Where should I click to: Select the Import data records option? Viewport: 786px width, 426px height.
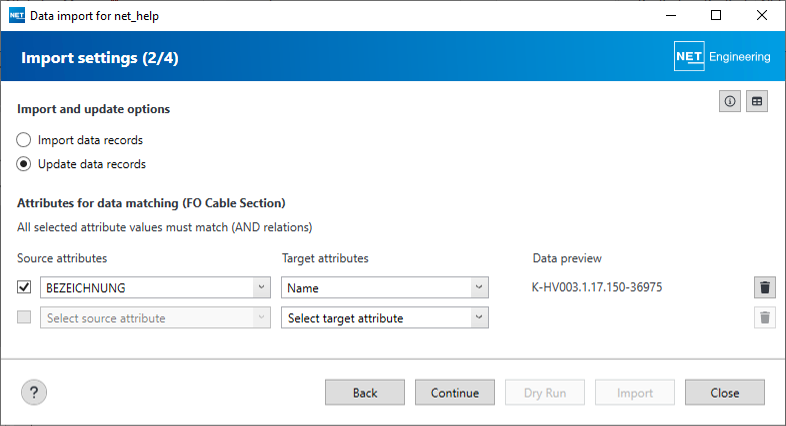tap(24, 140)
